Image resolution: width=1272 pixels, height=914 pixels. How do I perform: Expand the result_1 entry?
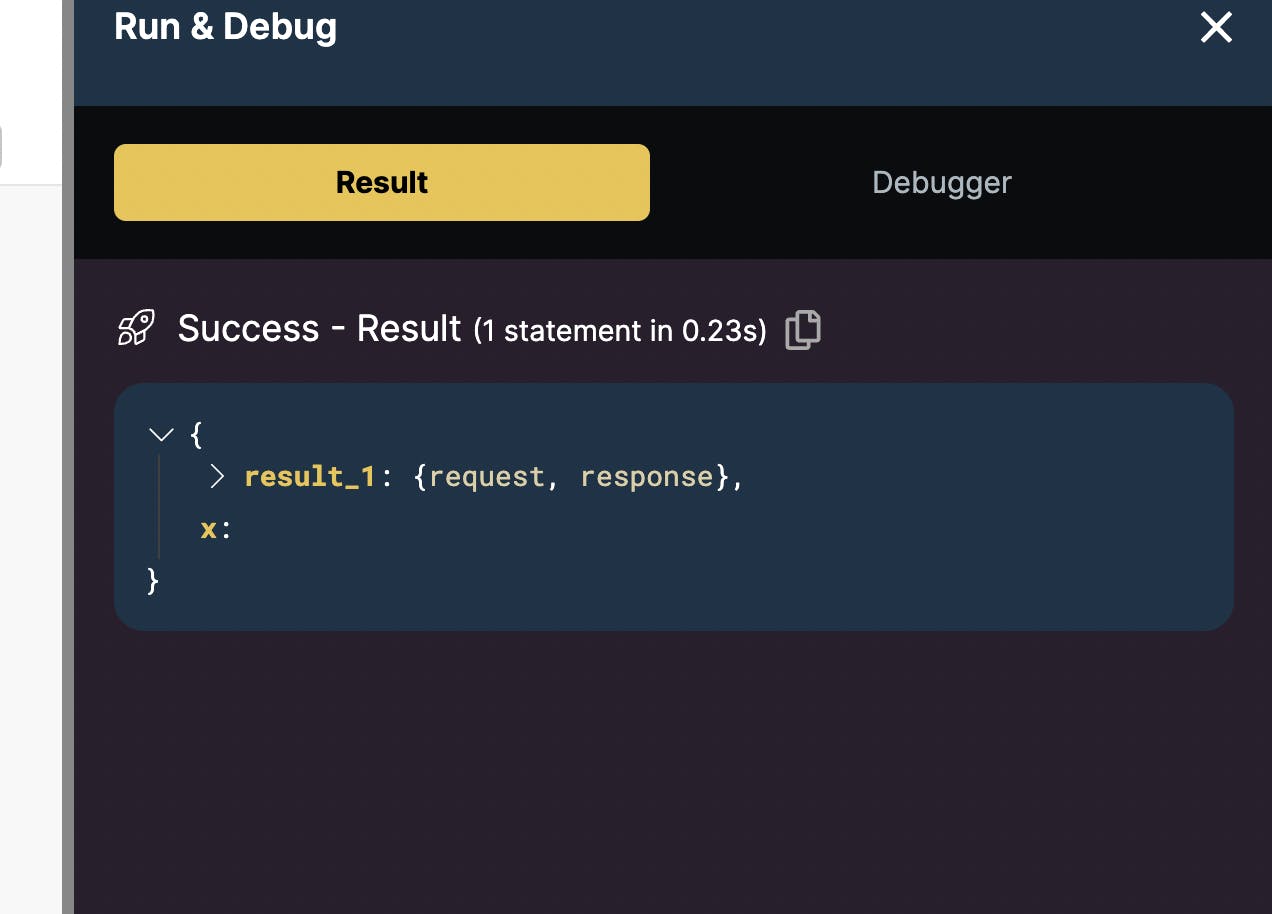[x=217, y=476]
